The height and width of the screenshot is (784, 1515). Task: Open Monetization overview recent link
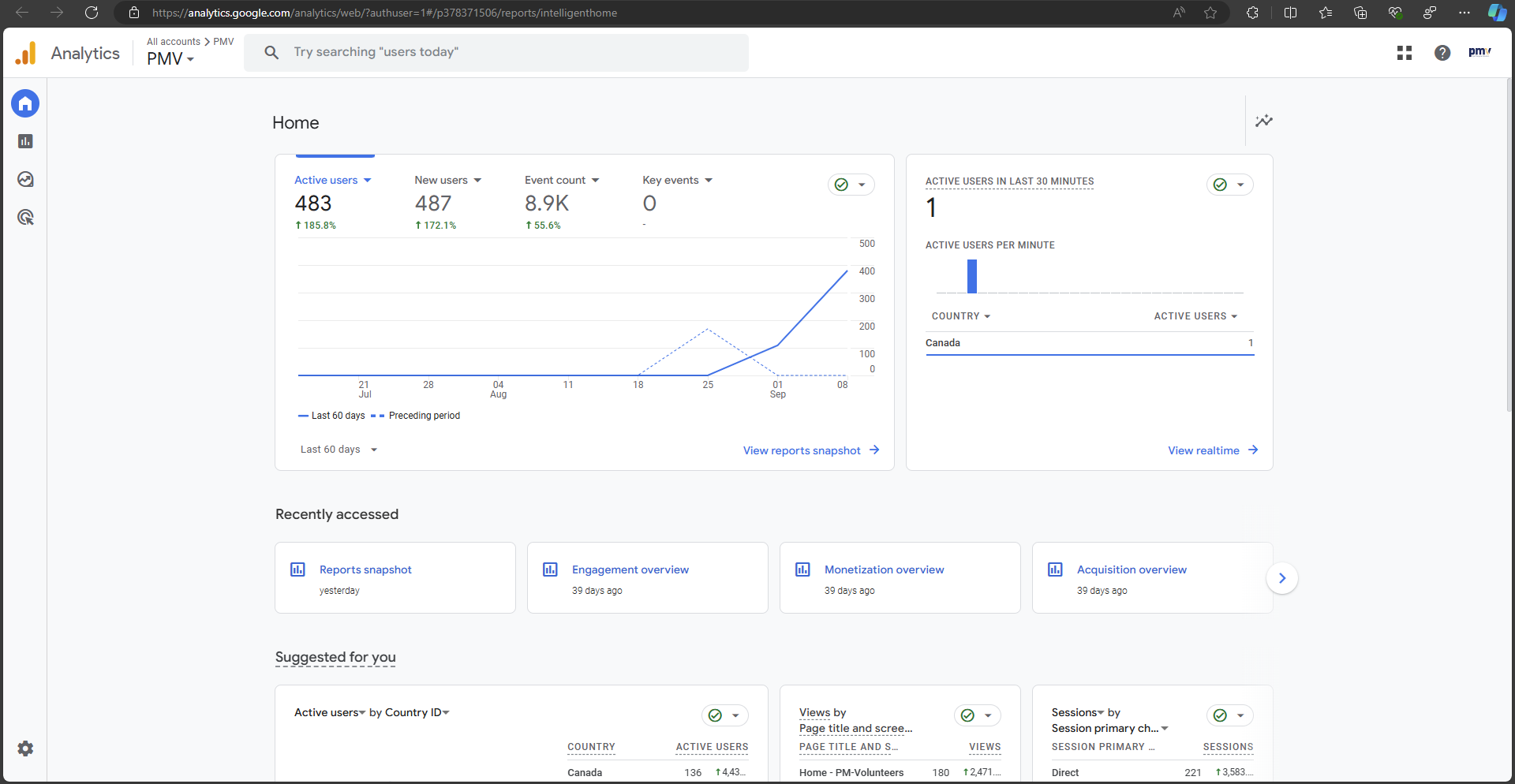coord(884,569)
